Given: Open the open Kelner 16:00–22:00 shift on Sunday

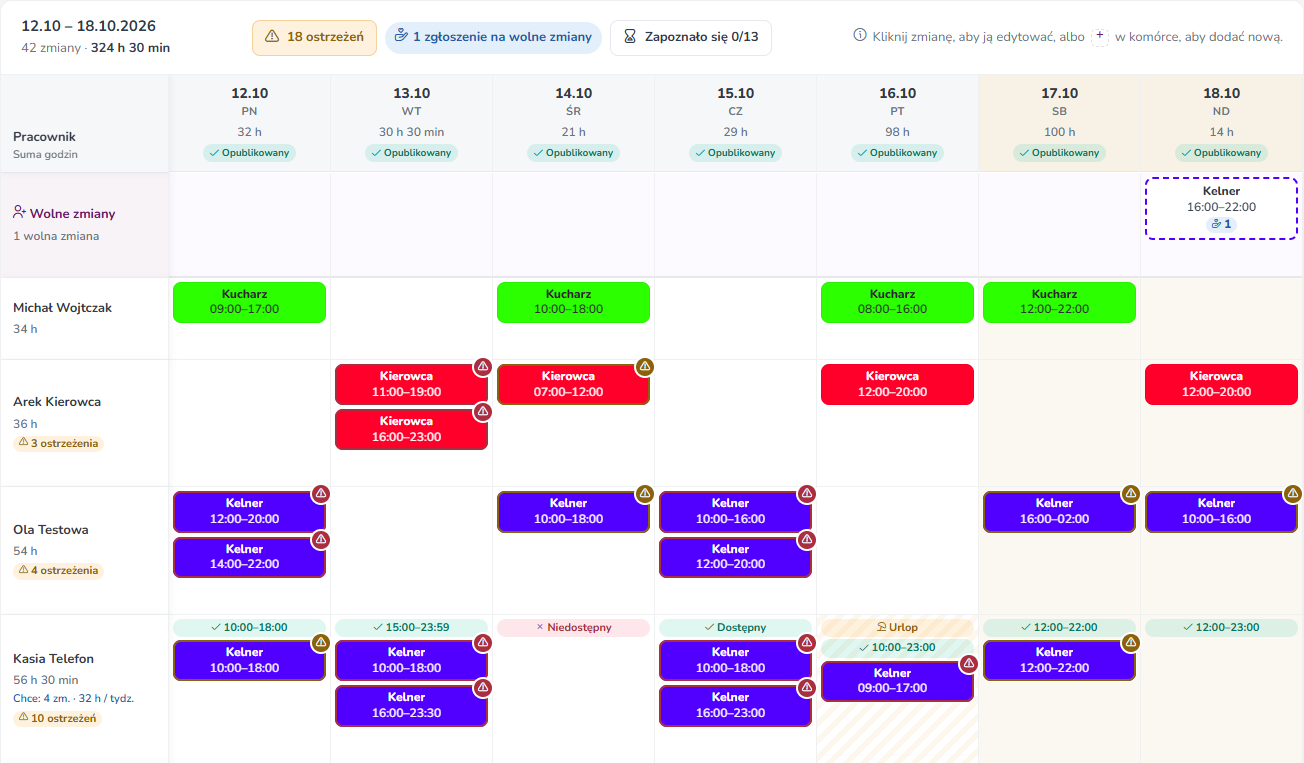Looking at the screenshot, I should pos(1221,208).
